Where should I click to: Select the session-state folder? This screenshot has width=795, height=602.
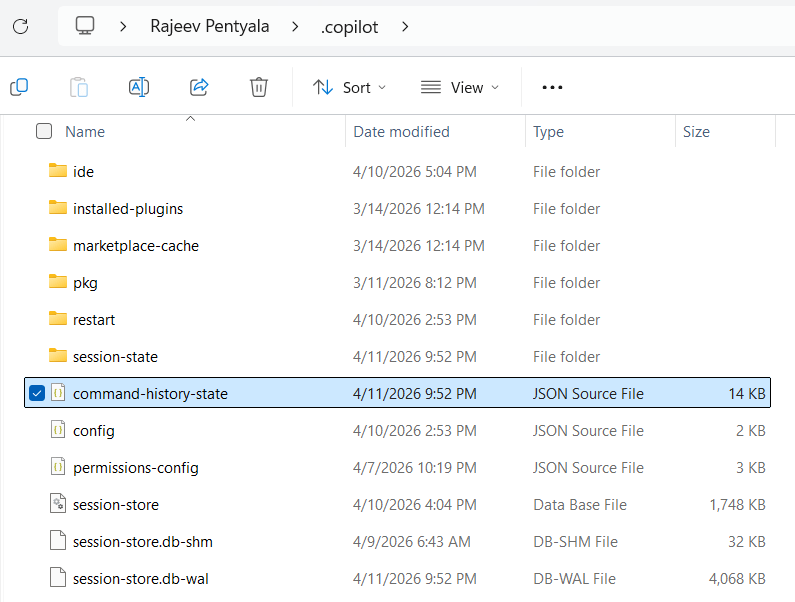coord(115,356)
